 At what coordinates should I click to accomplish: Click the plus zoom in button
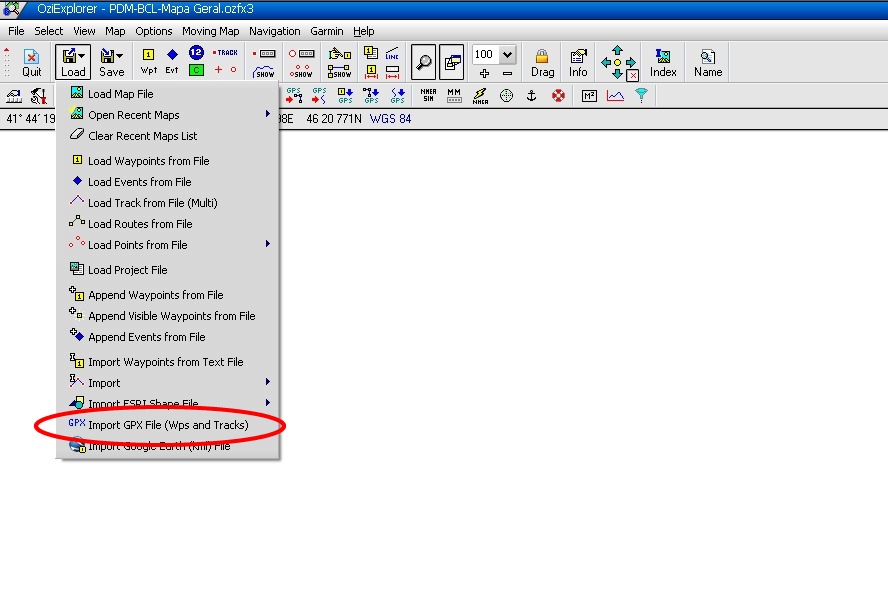[x=484, y=73]
